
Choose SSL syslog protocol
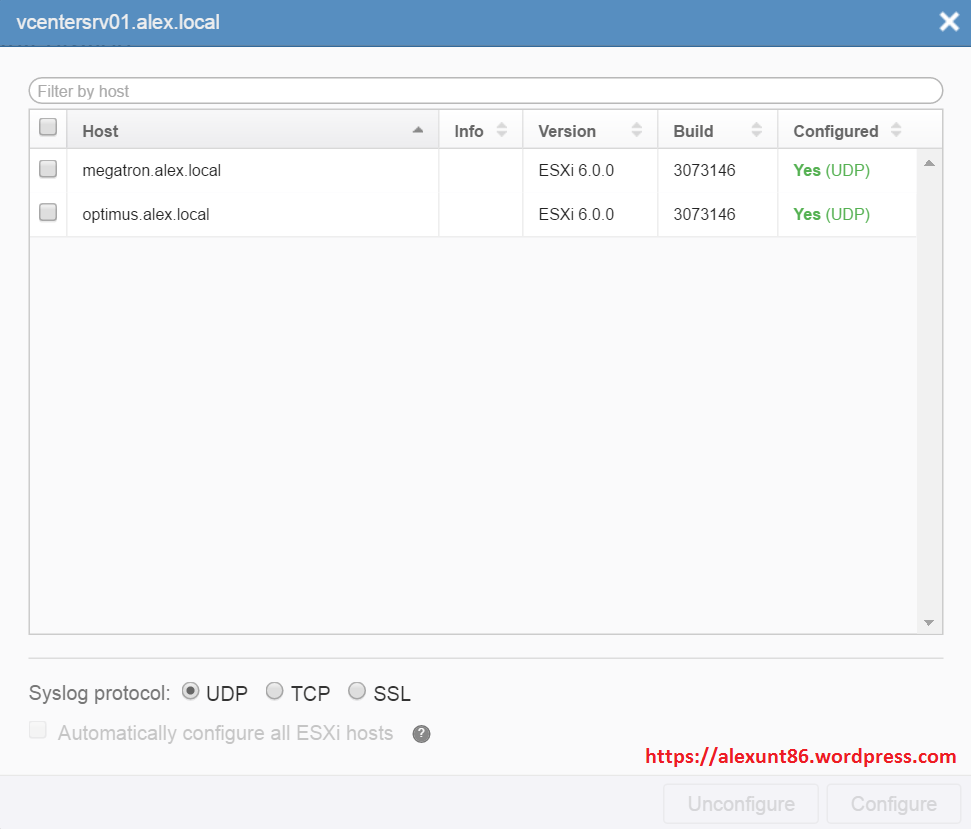pos(357,691)
